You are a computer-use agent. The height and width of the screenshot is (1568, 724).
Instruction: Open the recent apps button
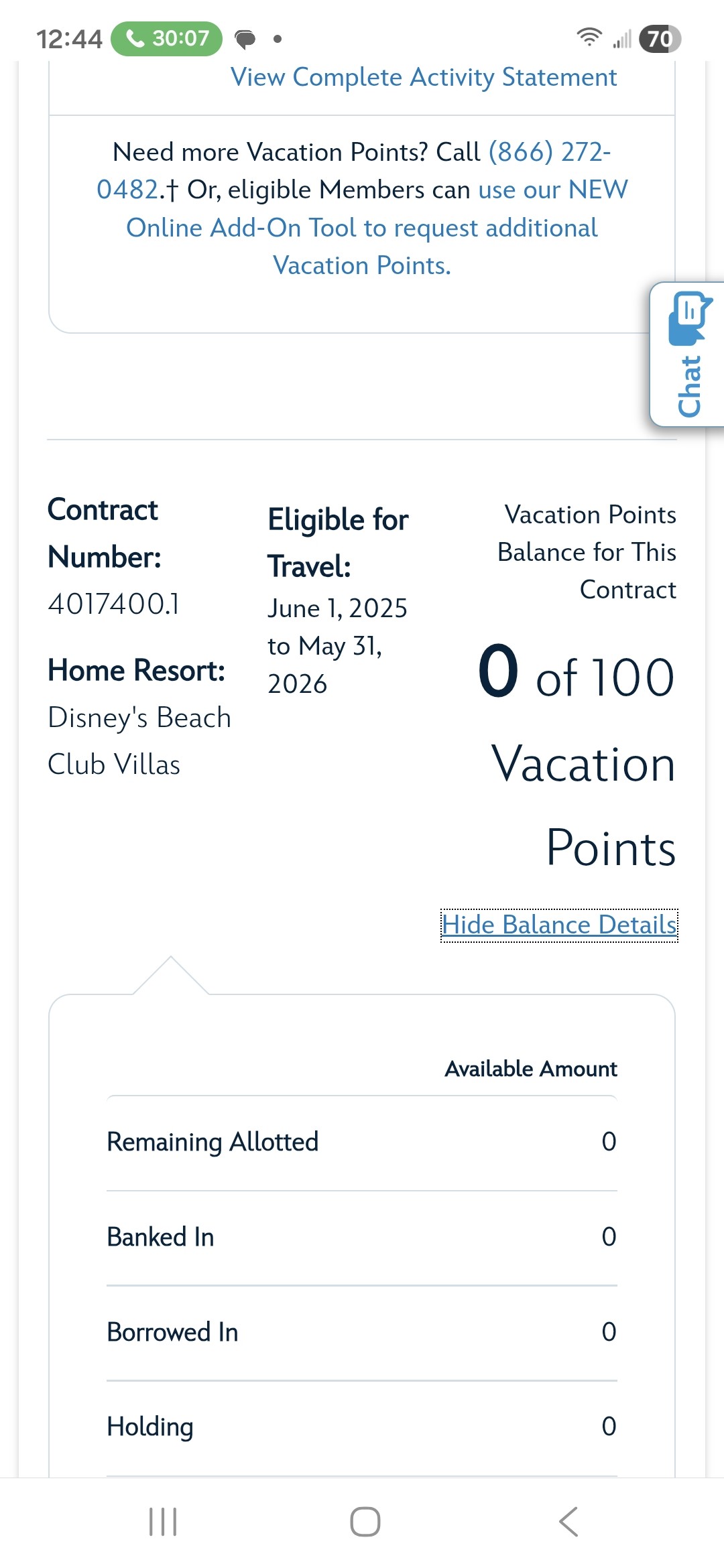click(163, 1521)
